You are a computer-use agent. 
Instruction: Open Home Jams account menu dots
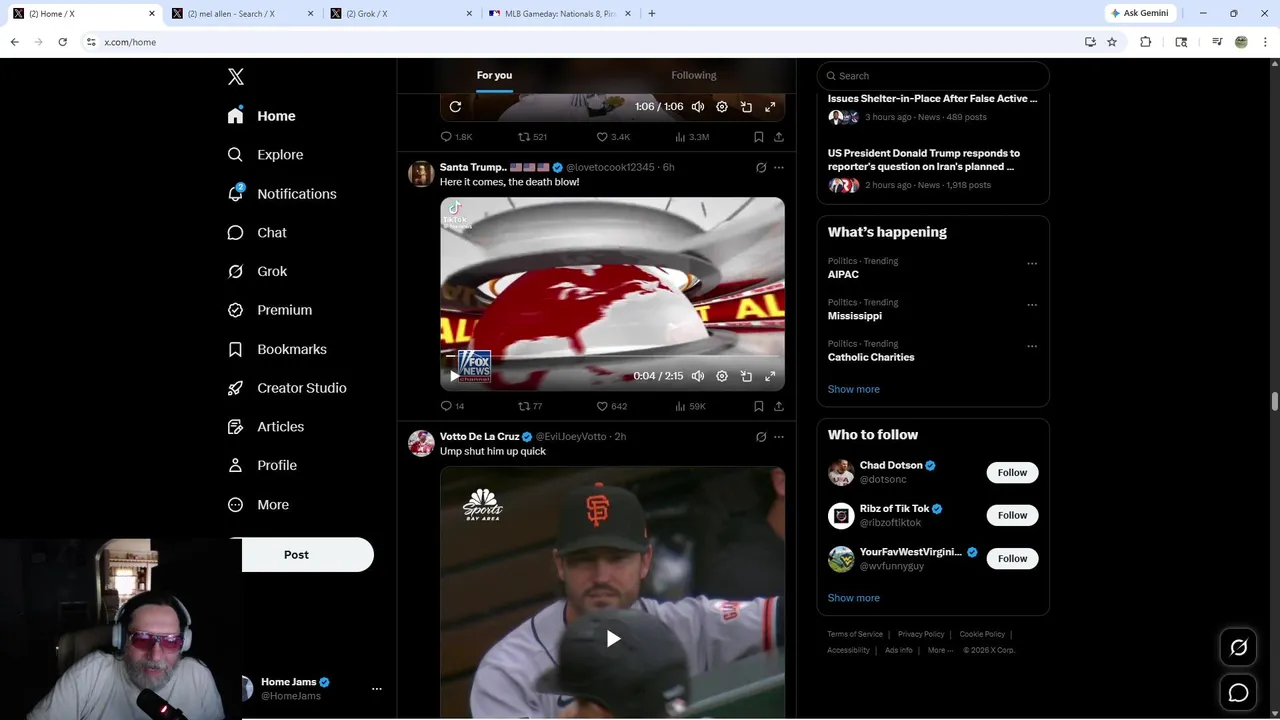pos(377,689)
